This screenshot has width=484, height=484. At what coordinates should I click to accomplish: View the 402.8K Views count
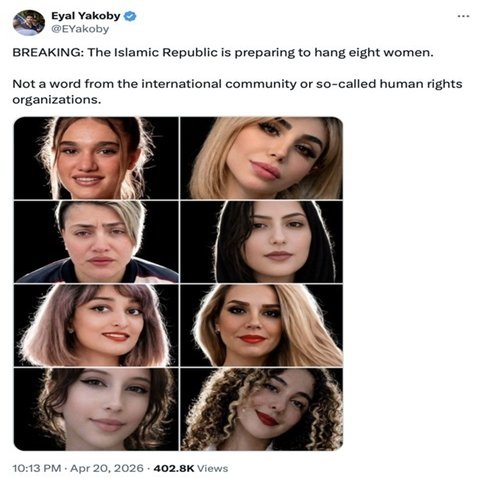[x=191, y=468]
